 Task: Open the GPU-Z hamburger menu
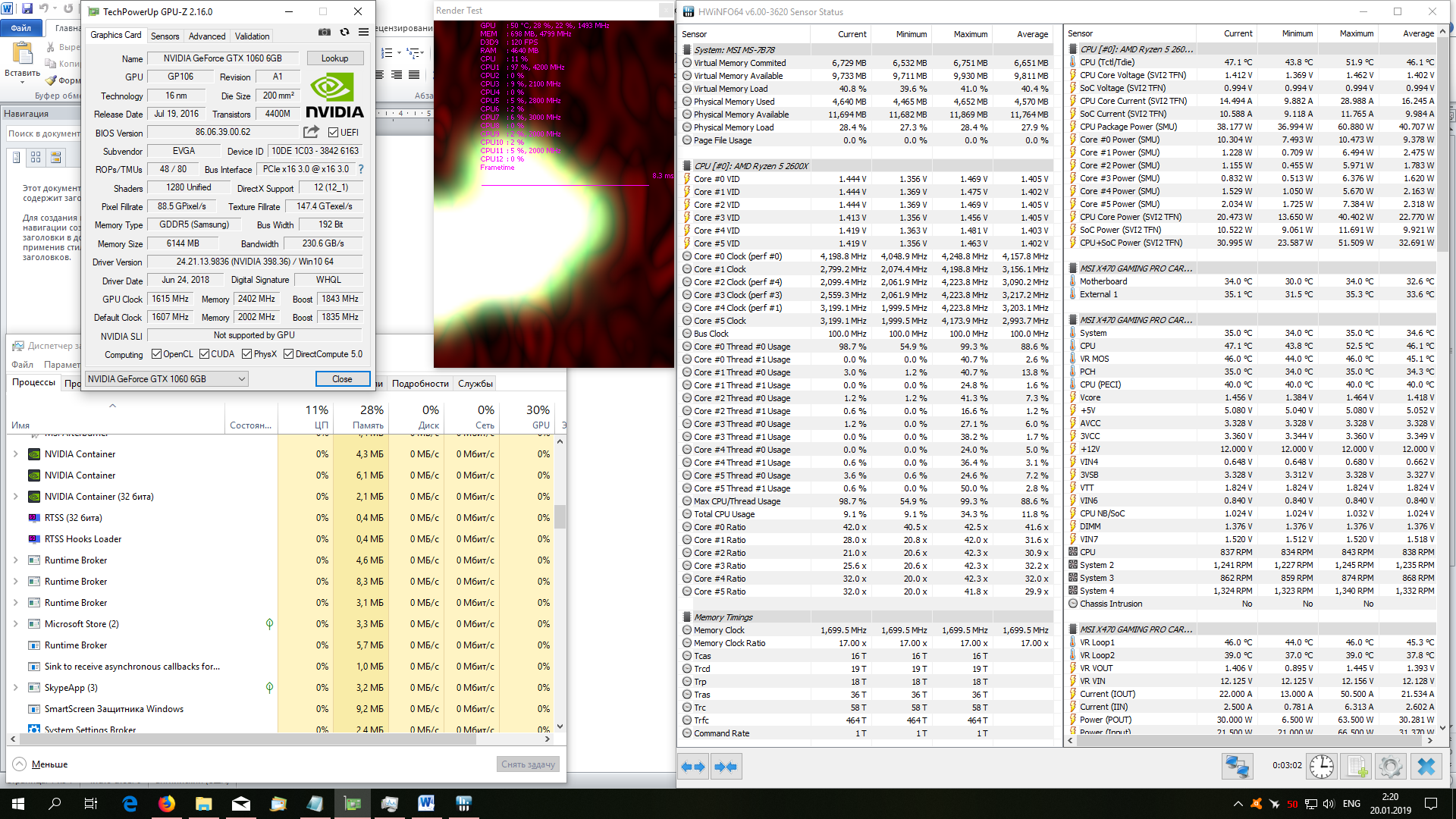pyautogui.click(x=363, y=33)
